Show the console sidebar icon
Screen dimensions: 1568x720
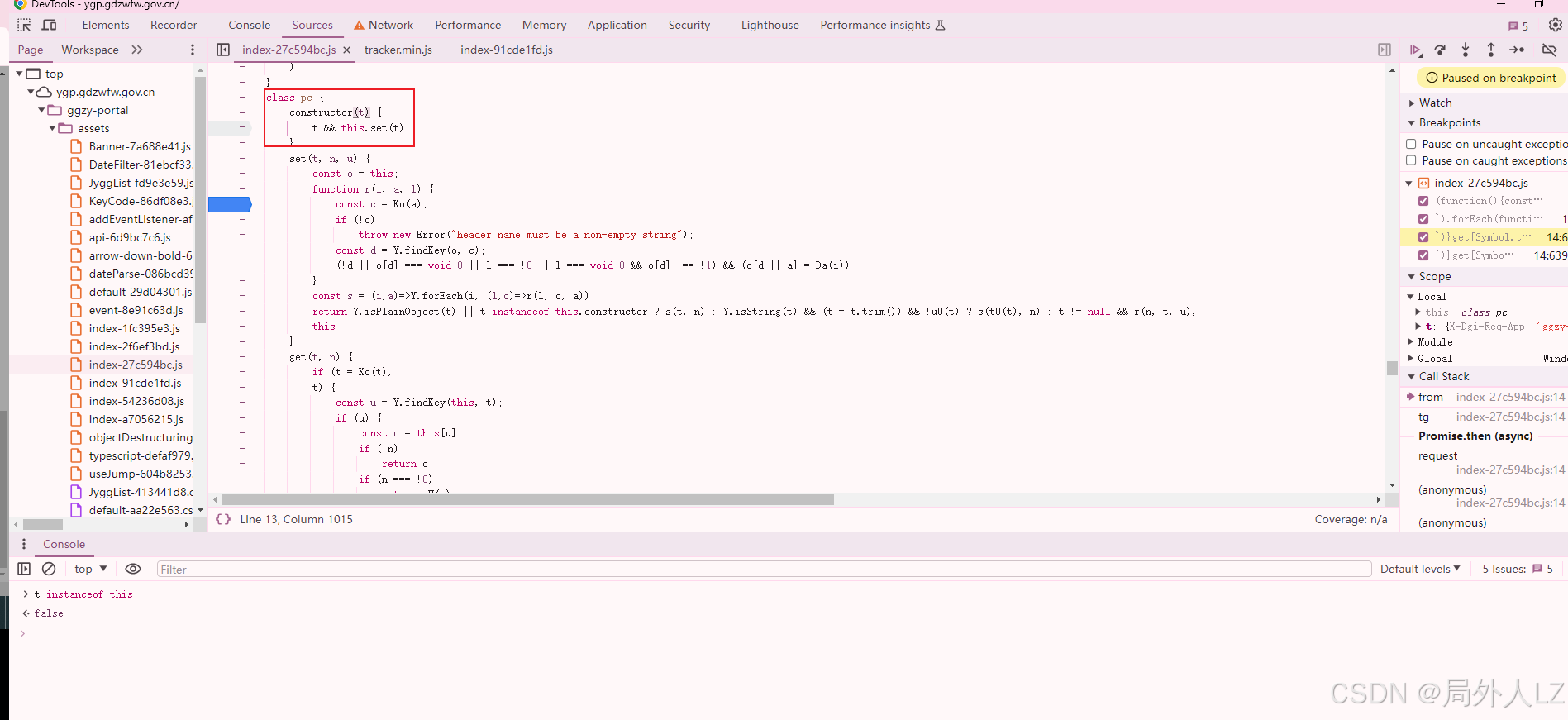click(24, 569)
